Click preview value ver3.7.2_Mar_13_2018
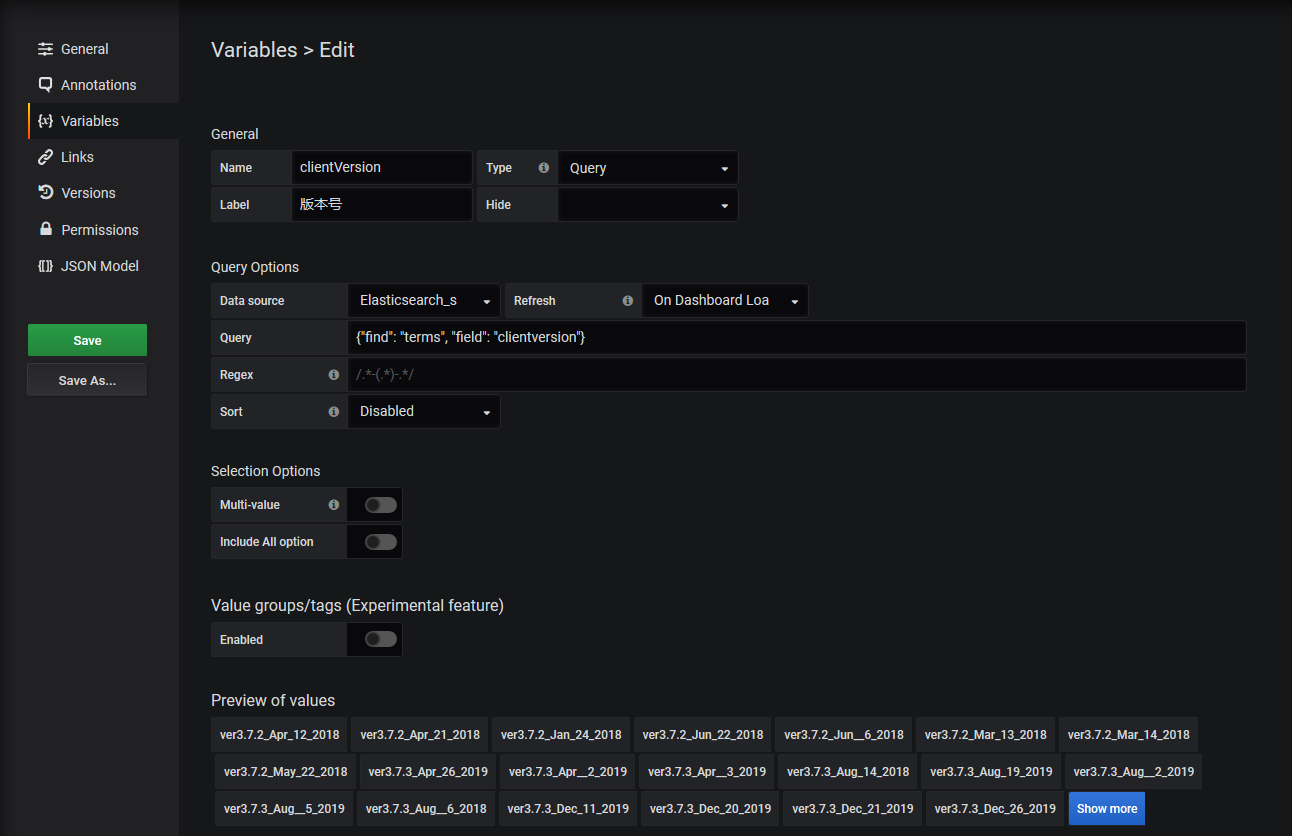Screen dimensions: 1292x836 pos(986,734)
